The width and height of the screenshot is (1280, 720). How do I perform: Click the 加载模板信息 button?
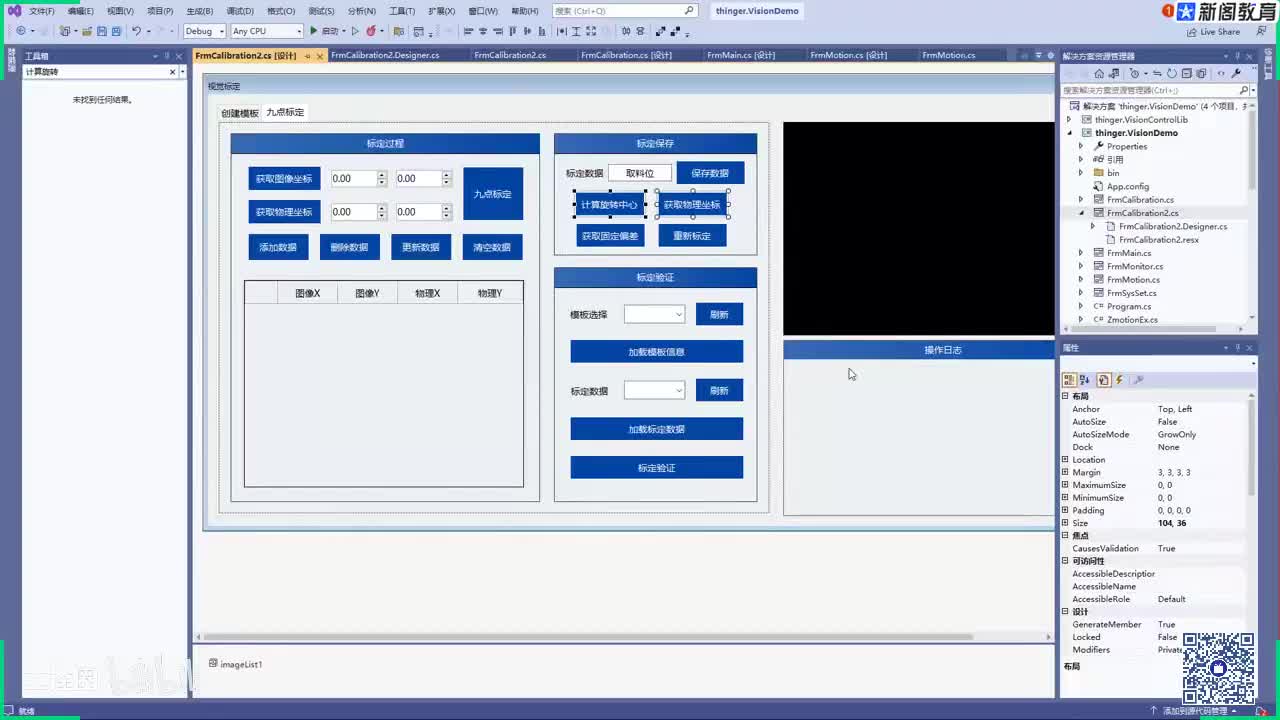tap(656, 352)
